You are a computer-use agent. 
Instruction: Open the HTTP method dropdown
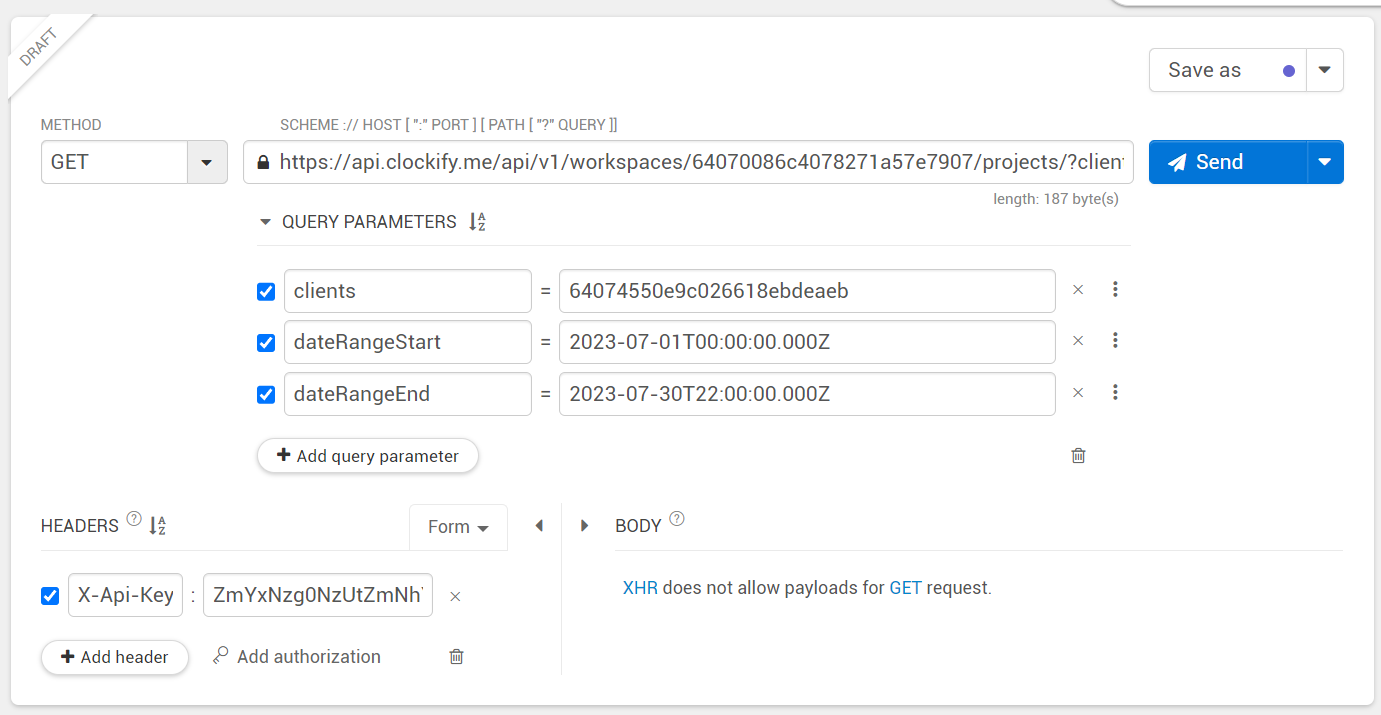point(207,161)
